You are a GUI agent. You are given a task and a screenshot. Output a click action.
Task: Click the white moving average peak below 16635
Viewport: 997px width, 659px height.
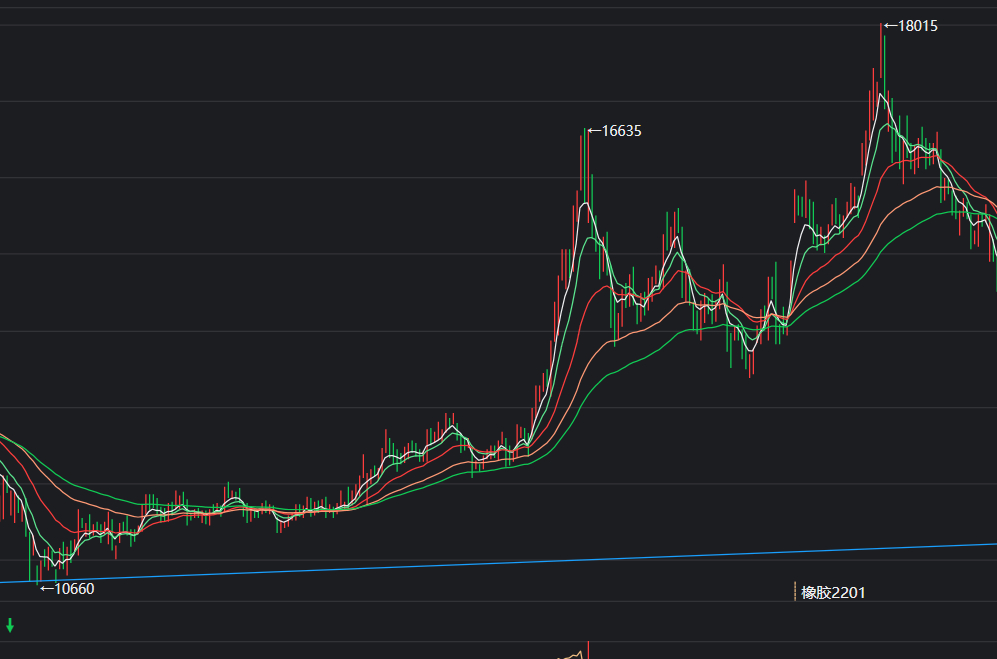[585, 205]
